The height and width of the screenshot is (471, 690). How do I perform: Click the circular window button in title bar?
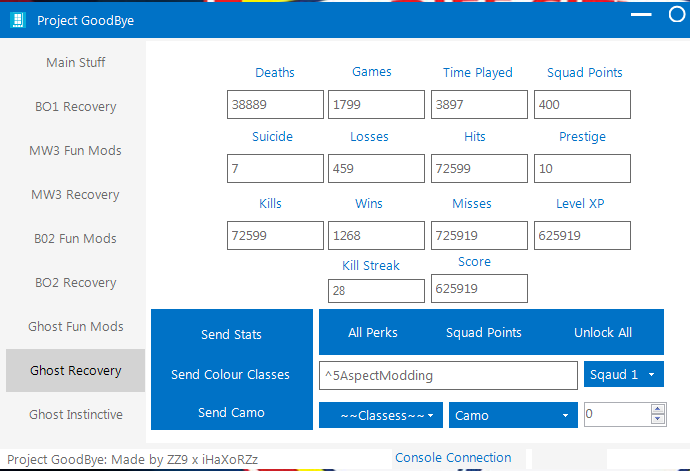click(x=676, y=15)
